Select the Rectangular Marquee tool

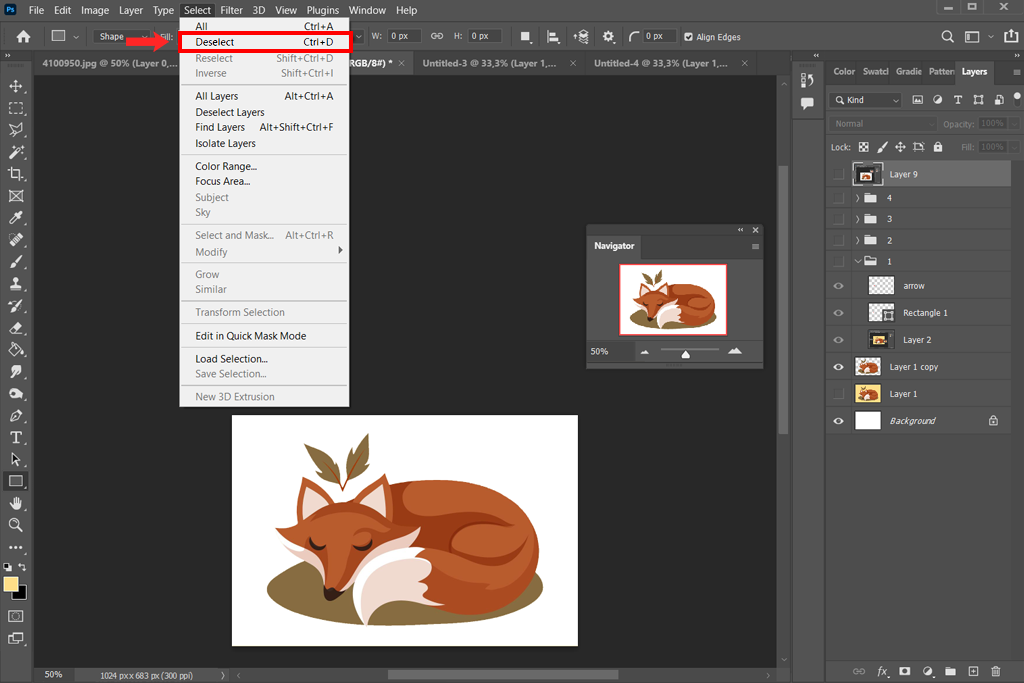pos(16,108)
